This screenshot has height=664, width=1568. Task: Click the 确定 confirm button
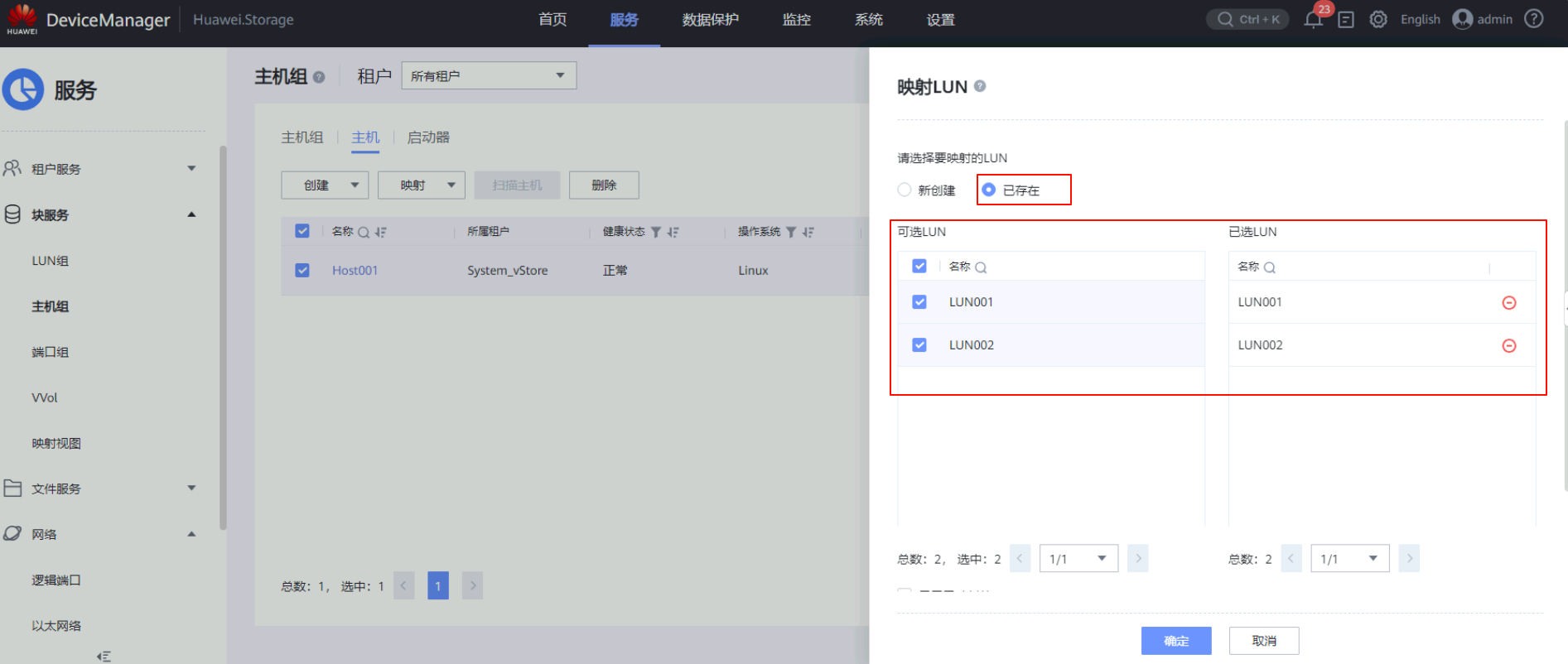click(1175, 641)
